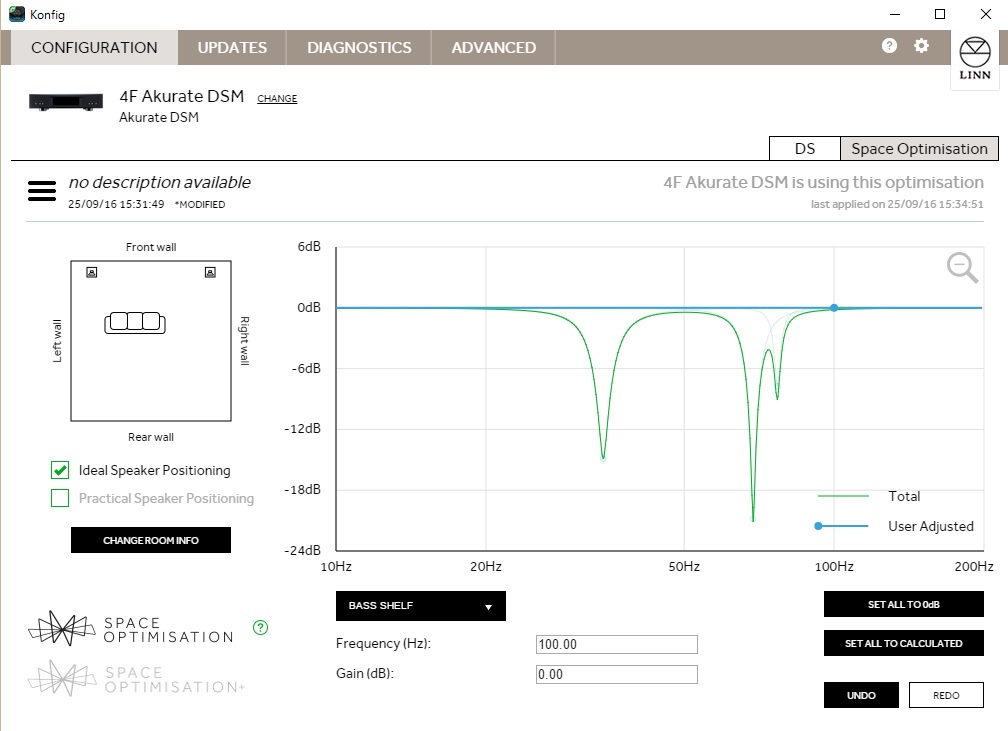The image size is (1008, 731).
Task: Switch to the Configuration tab
Action: [94, 48]
